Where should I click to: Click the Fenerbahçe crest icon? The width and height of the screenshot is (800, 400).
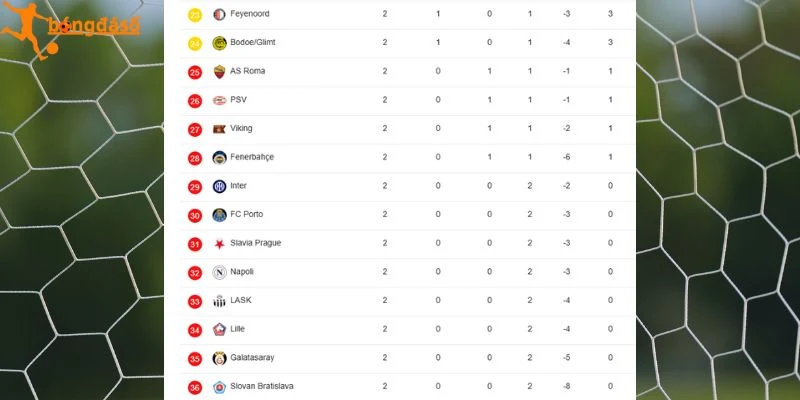coord(219,158)
